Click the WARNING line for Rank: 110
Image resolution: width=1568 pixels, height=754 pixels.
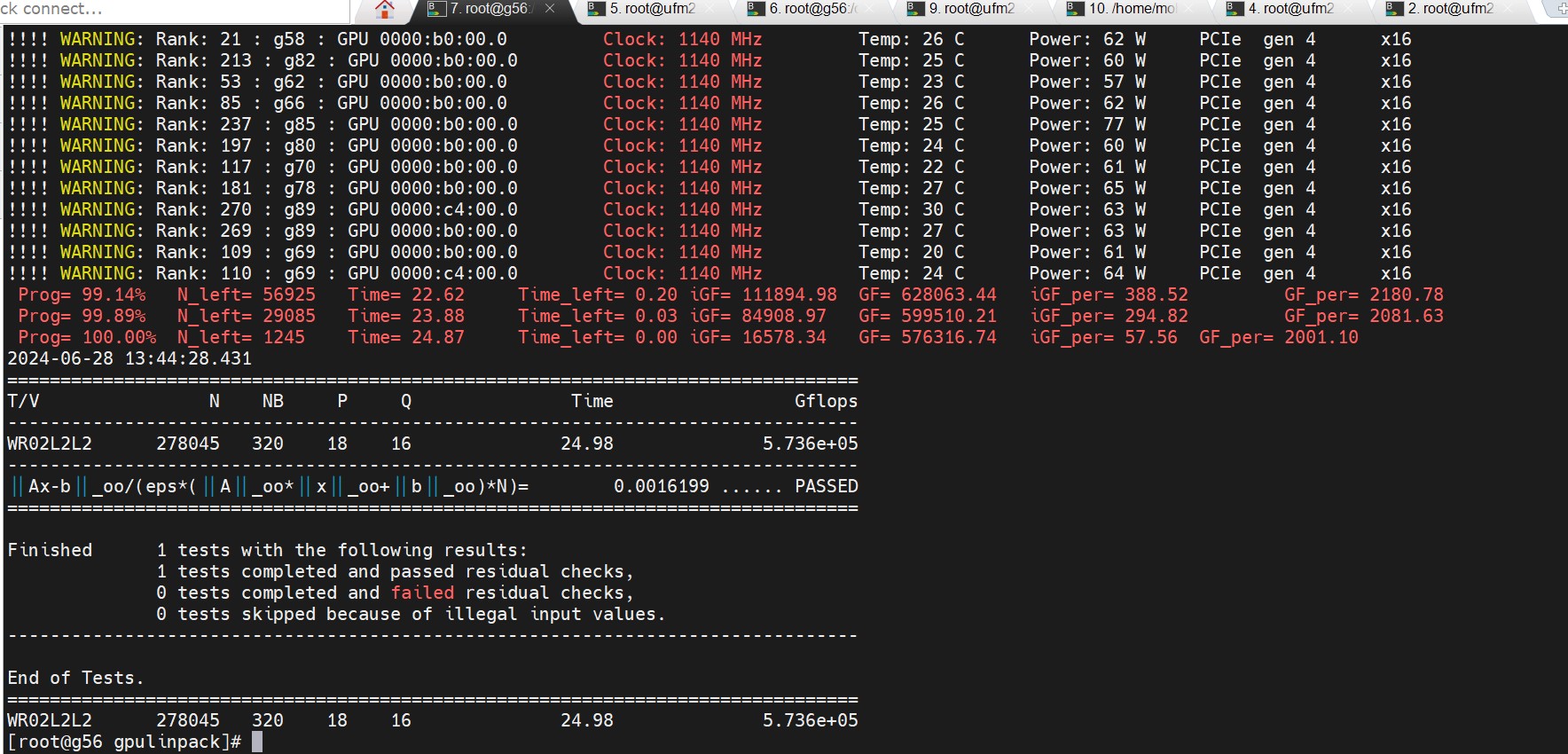tap(710, 273)
